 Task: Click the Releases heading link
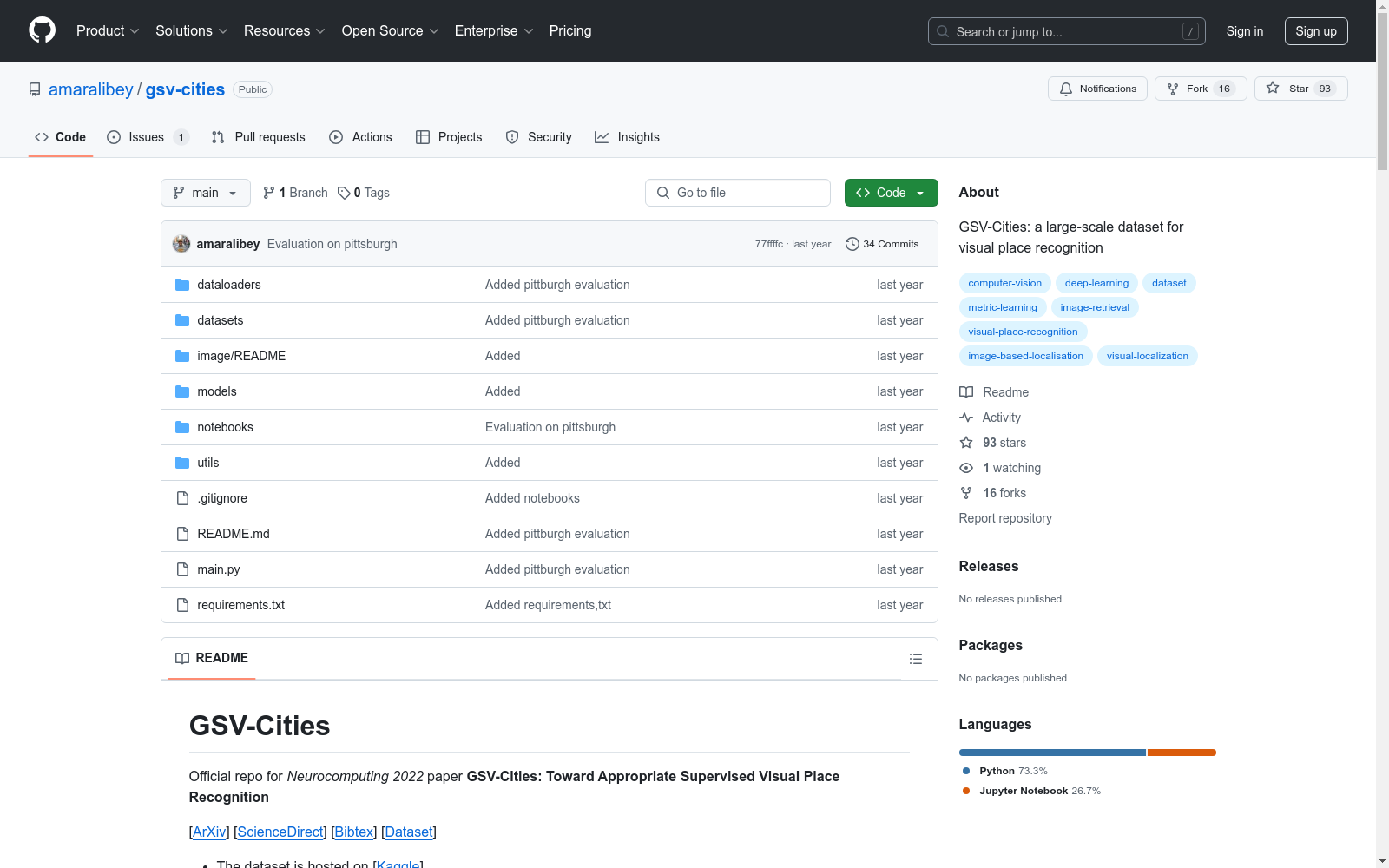[989, 566]
